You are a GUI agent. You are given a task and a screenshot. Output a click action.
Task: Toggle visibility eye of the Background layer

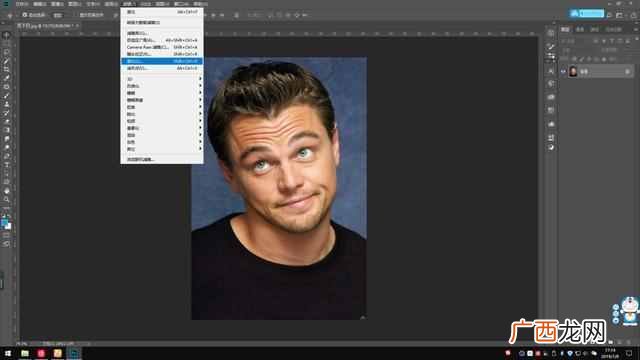click(x=563, y=72)
